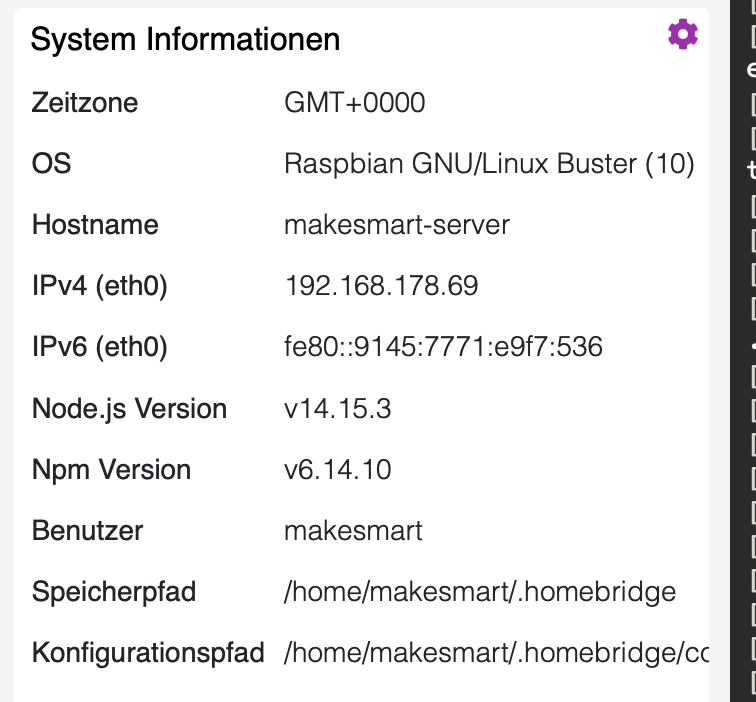Click the Npm Version label

(x=111, y=470)
